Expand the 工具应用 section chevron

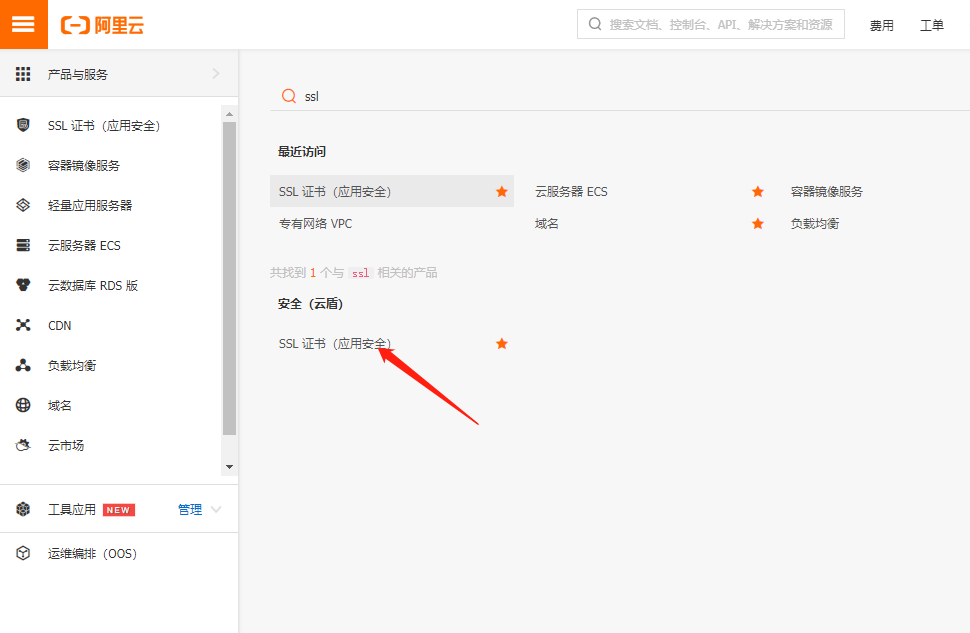[x=216, y=509]
